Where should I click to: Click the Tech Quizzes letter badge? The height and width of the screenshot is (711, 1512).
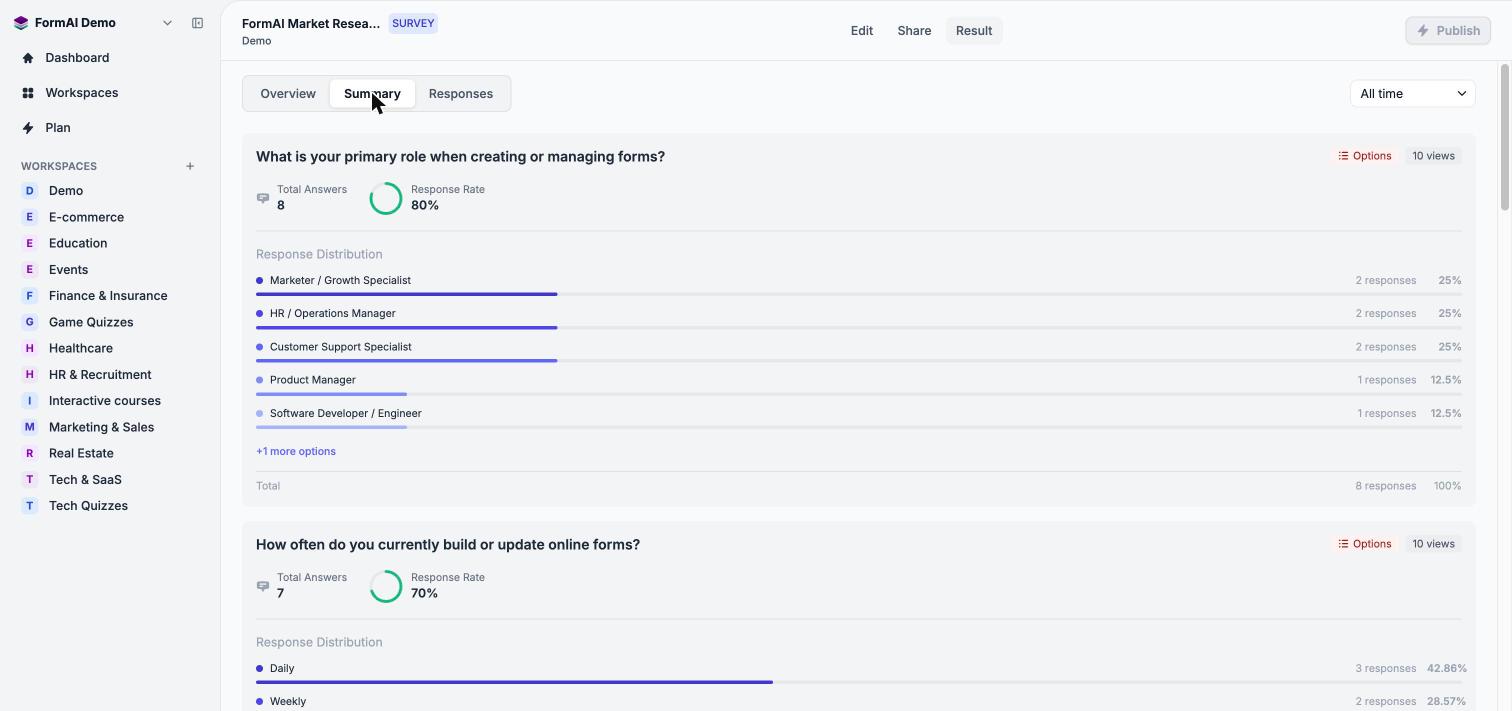[29, 506]
